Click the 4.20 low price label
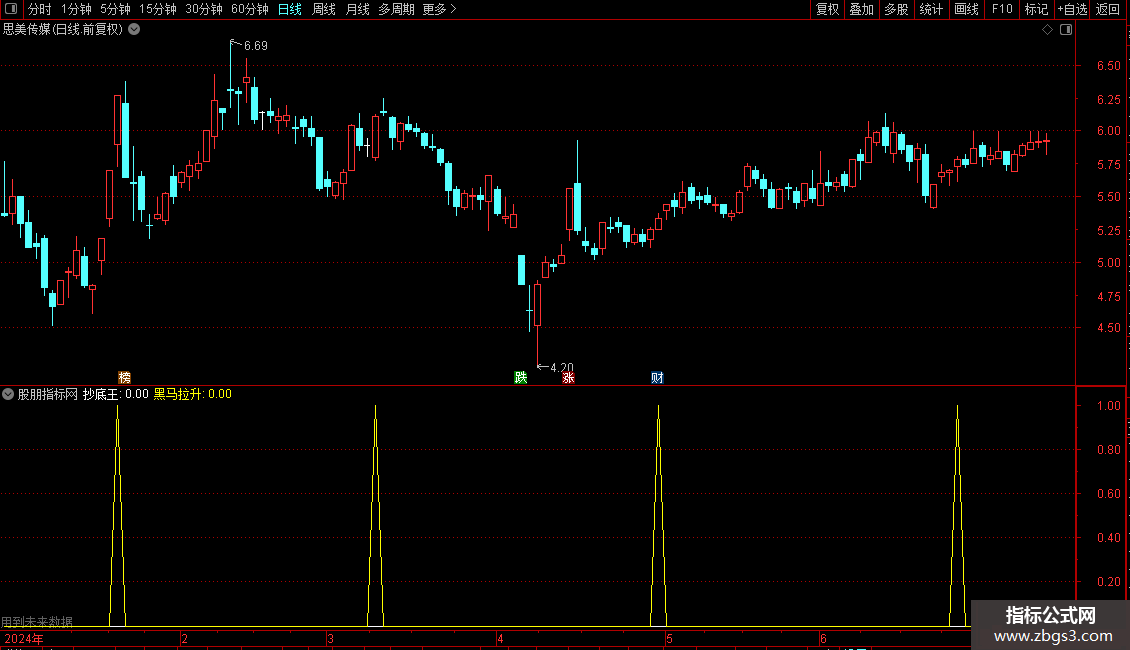The width and height of the screenshot is (1130, 650). pos(561,368)
